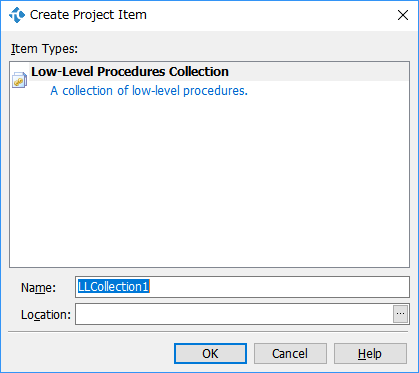Click the 'A collection of low-level procedures.' description

tap(149, 91)
